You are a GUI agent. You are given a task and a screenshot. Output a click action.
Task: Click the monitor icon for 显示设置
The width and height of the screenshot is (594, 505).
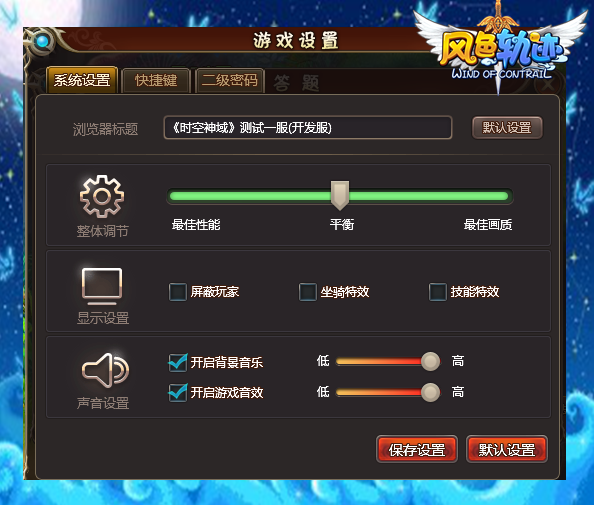[x=102, y=286]
